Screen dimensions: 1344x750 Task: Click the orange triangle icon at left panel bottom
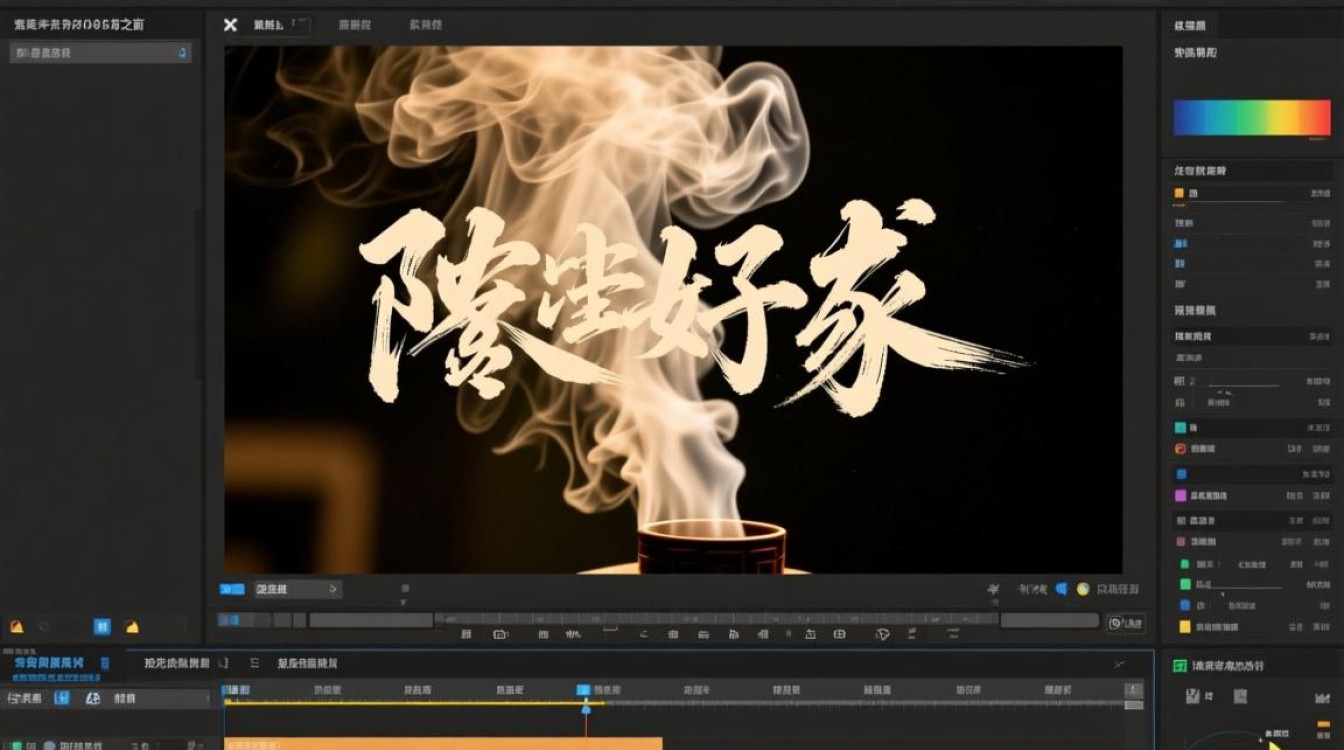pyautogui.click(x=16, y=627)
